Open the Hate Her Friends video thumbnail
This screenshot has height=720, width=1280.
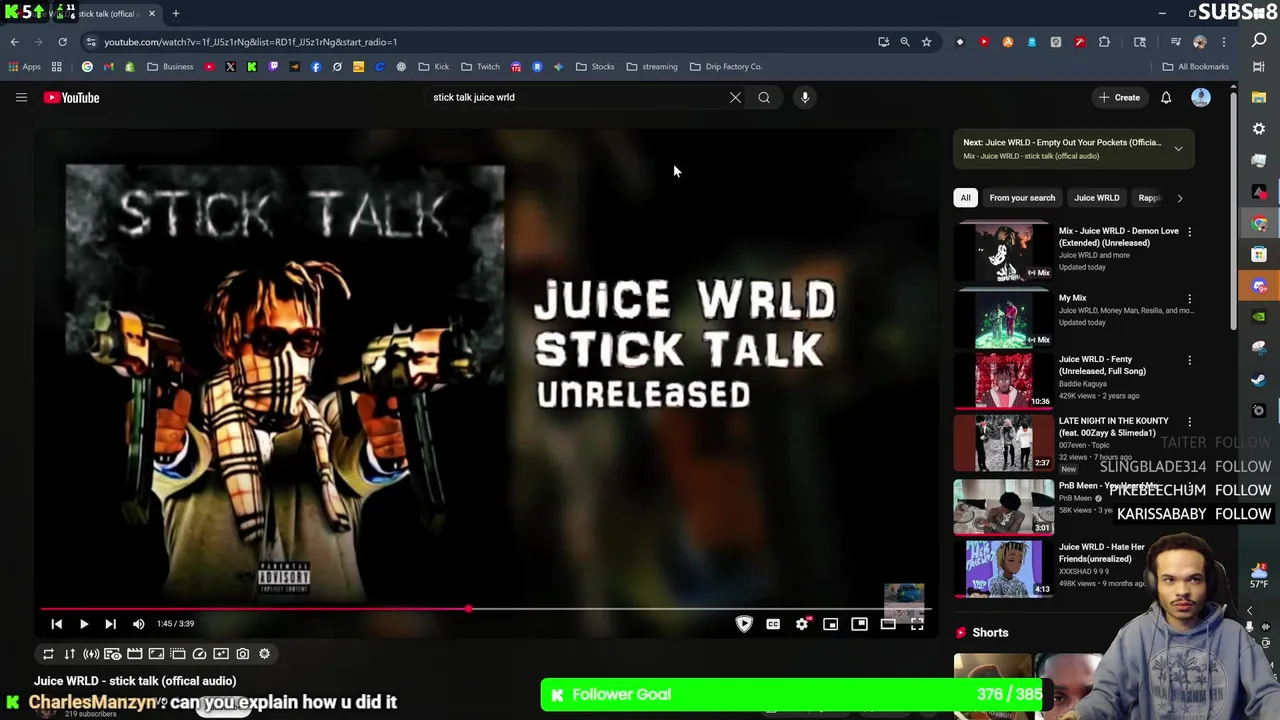pyautogui.click(x=1003, y=568)
